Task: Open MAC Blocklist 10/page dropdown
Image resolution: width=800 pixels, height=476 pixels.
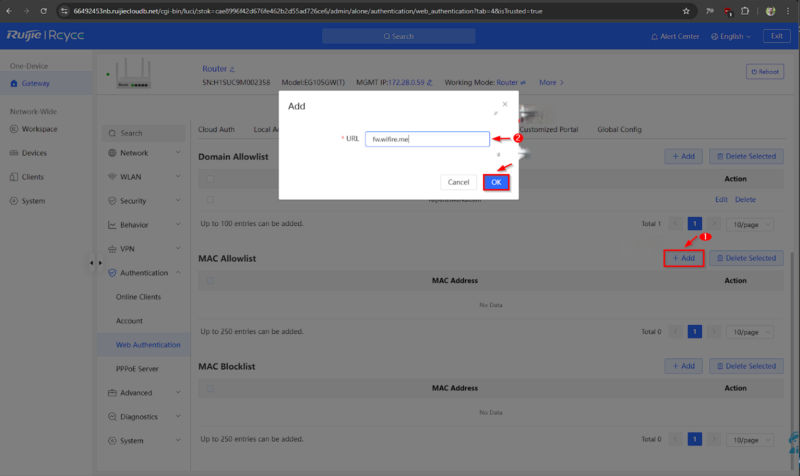Action: tap(750, 440)
